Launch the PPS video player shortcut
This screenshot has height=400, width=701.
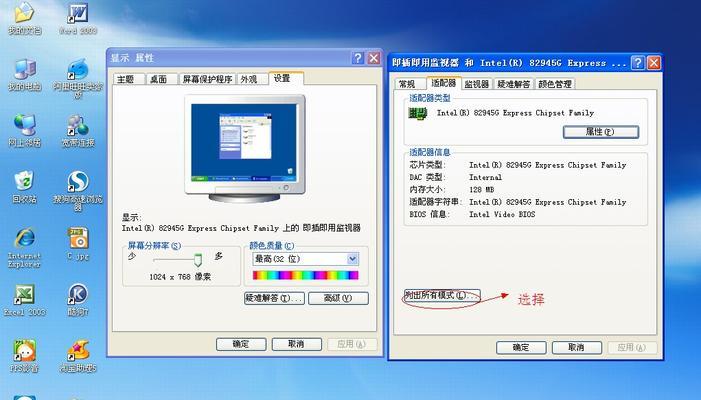(25, 350)
